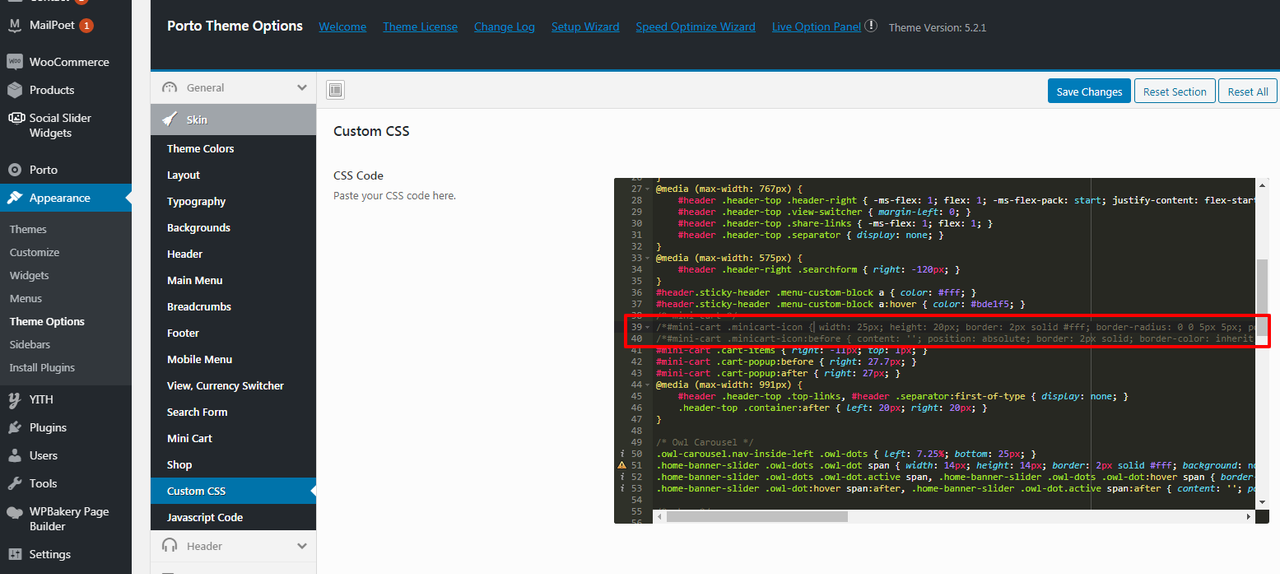This screenshot has height=574, width=1280.
Task: Open the Search Form skin section
Action: [x=197, y=412]
